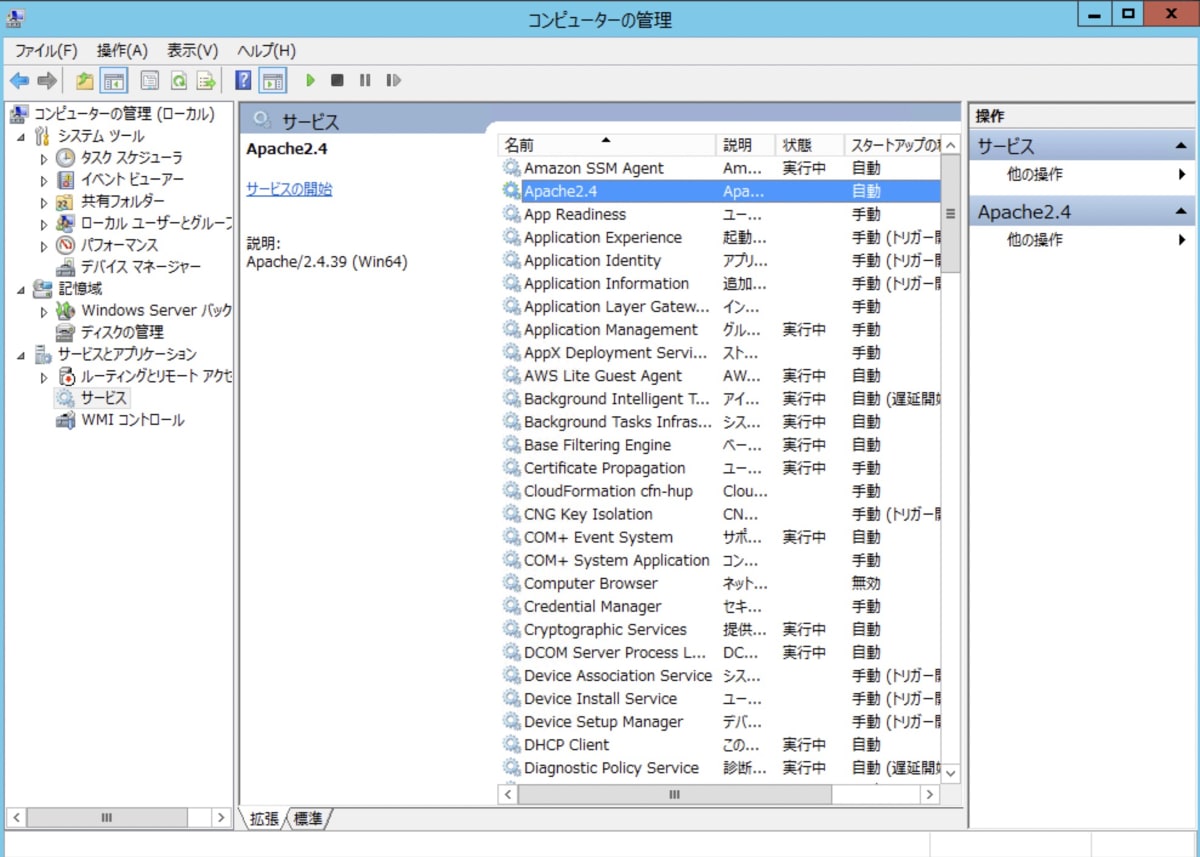Select サービス node in the tree
The height and width of the screenshot is (857, 1200).
104,399
